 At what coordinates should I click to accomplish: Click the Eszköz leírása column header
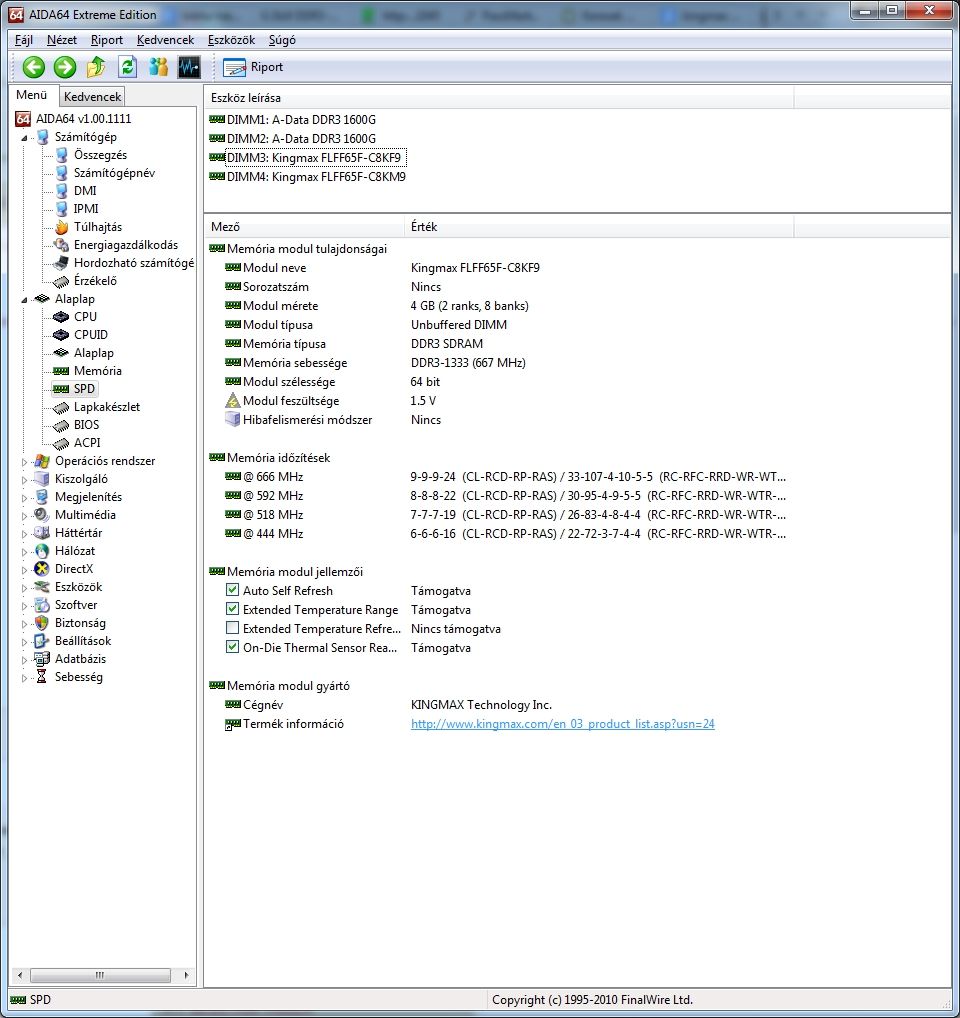point(499,98)
